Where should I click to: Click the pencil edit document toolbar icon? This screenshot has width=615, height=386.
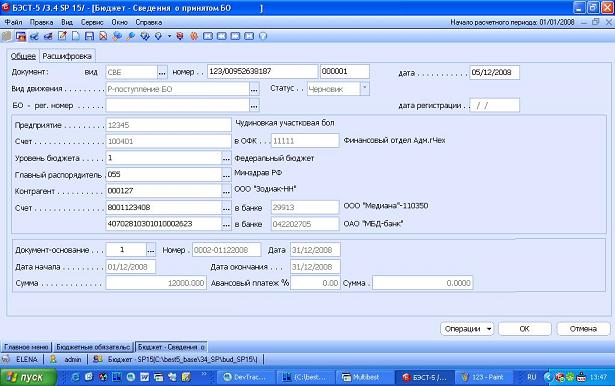point(62,36)
